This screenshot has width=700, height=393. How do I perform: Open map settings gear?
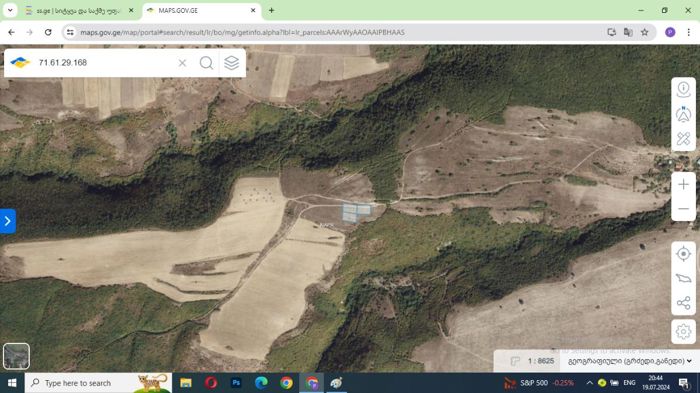tap(683, 332)
